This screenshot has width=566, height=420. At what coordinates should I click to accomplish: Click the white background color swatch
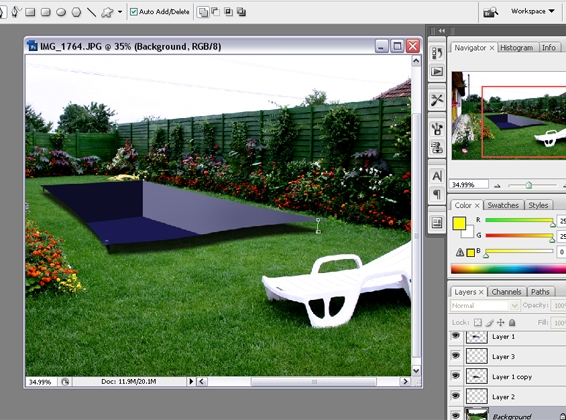pos(468,233)
